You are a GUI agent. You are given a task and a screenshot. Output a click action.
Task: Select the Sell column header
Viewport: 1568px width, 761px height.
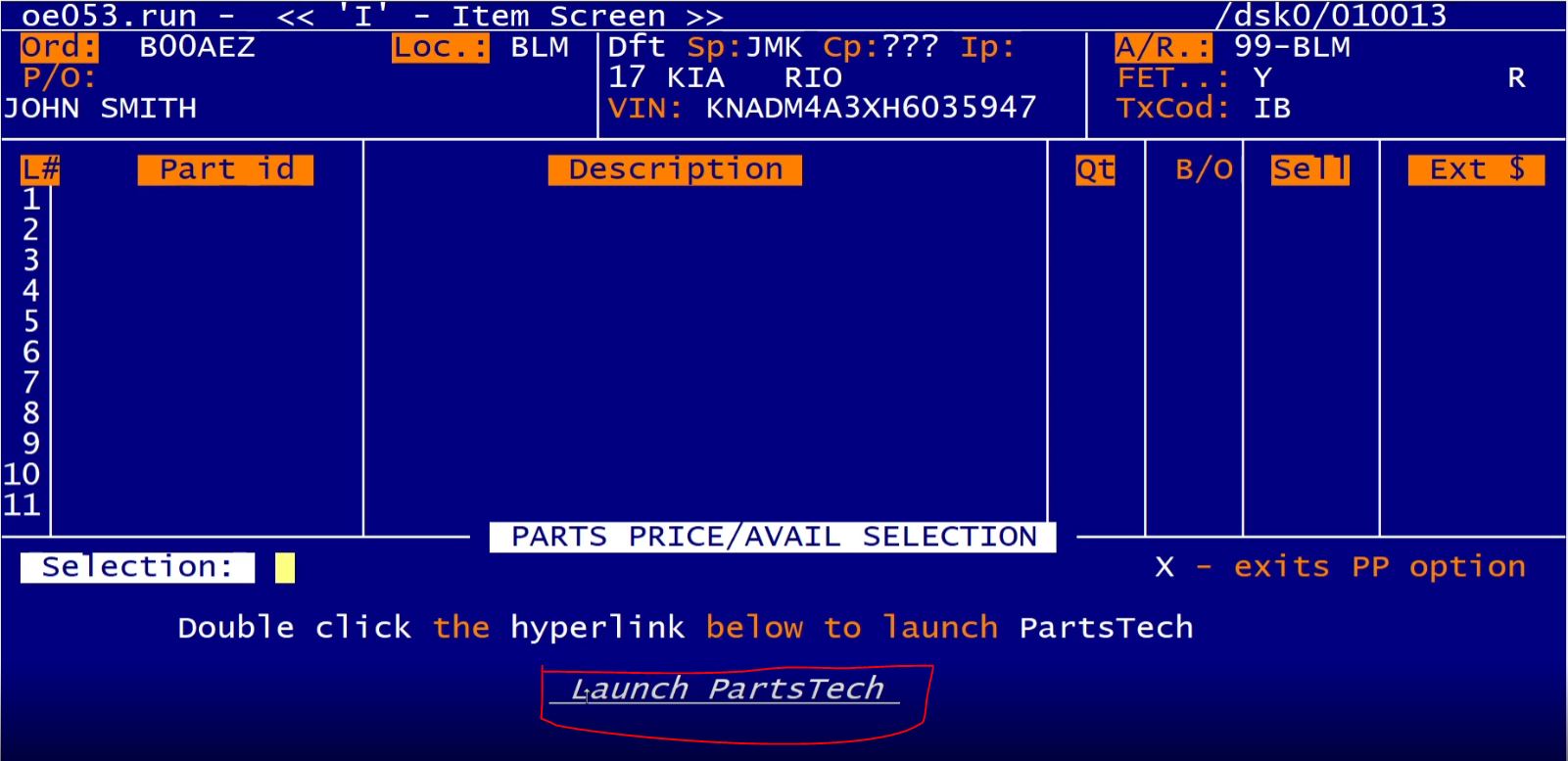pyautogui.click(x=1310, y=169)
